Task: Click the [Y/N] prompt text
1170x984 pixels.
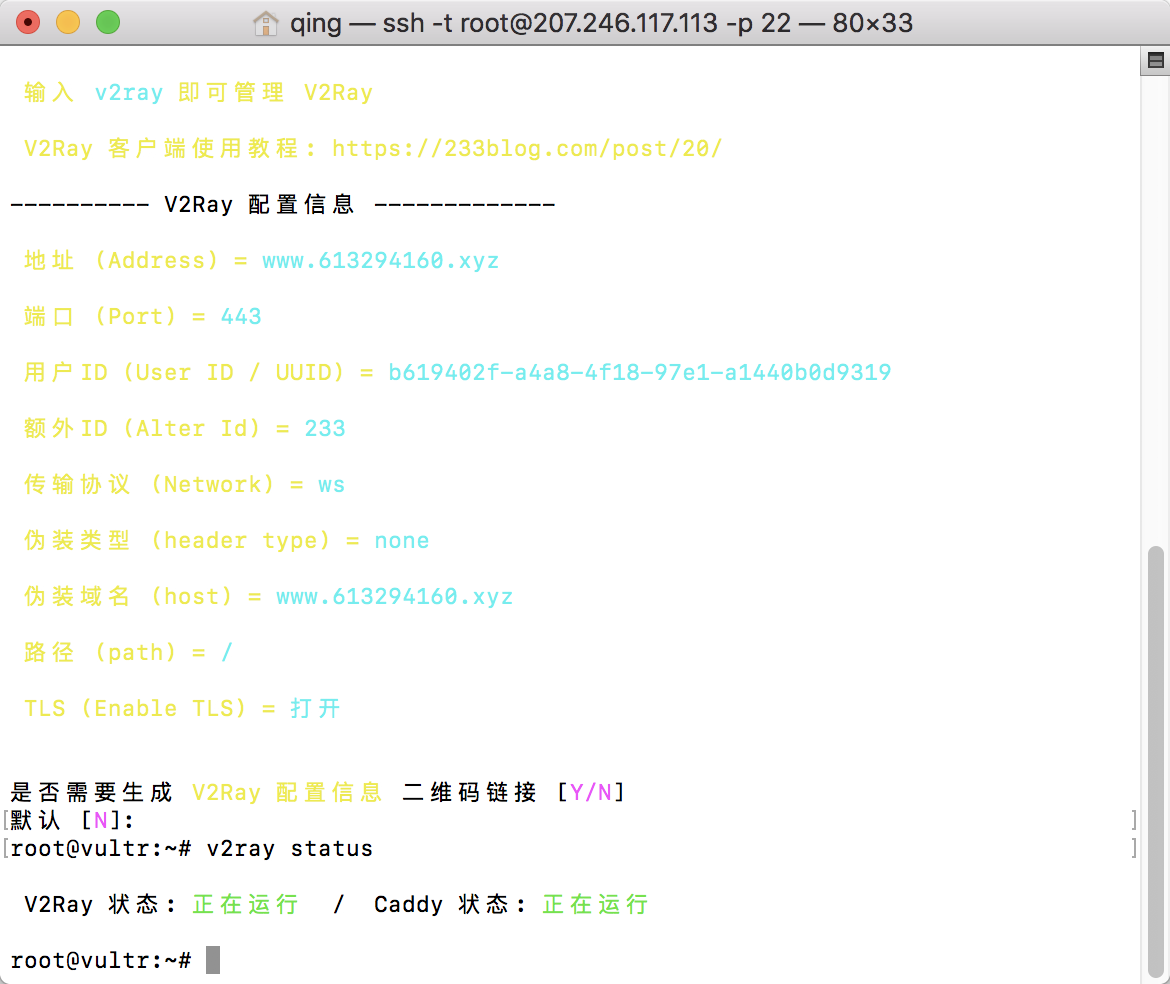Action: click(x=591, y=792)
